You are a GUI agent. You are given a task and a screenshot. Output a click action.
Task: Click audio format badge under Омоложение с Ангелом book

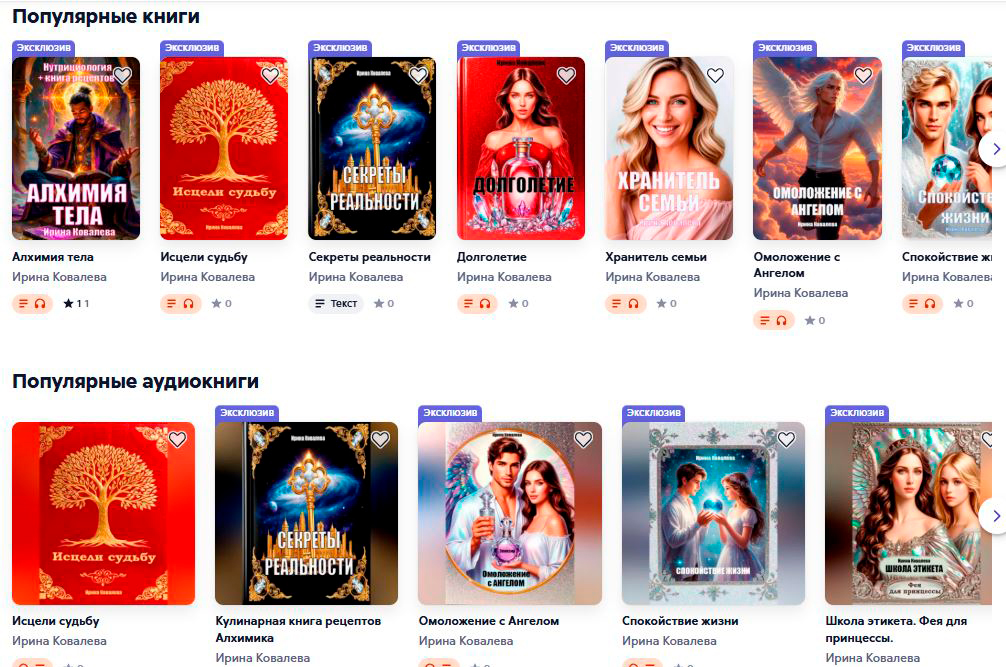click(774, 320)
